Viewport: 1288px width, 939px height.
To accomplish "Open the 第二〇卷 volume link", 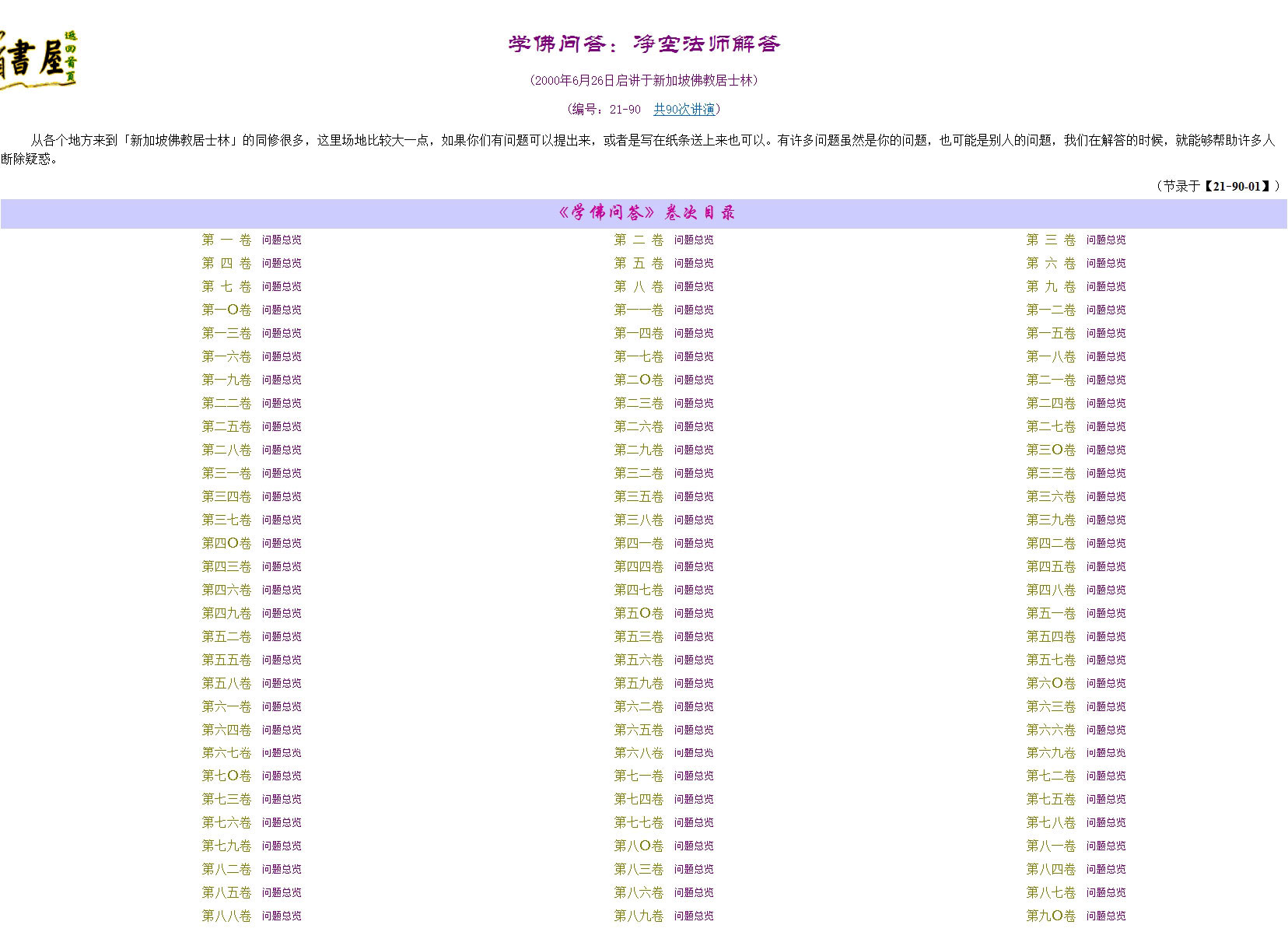I will click(x=639, y=380).
